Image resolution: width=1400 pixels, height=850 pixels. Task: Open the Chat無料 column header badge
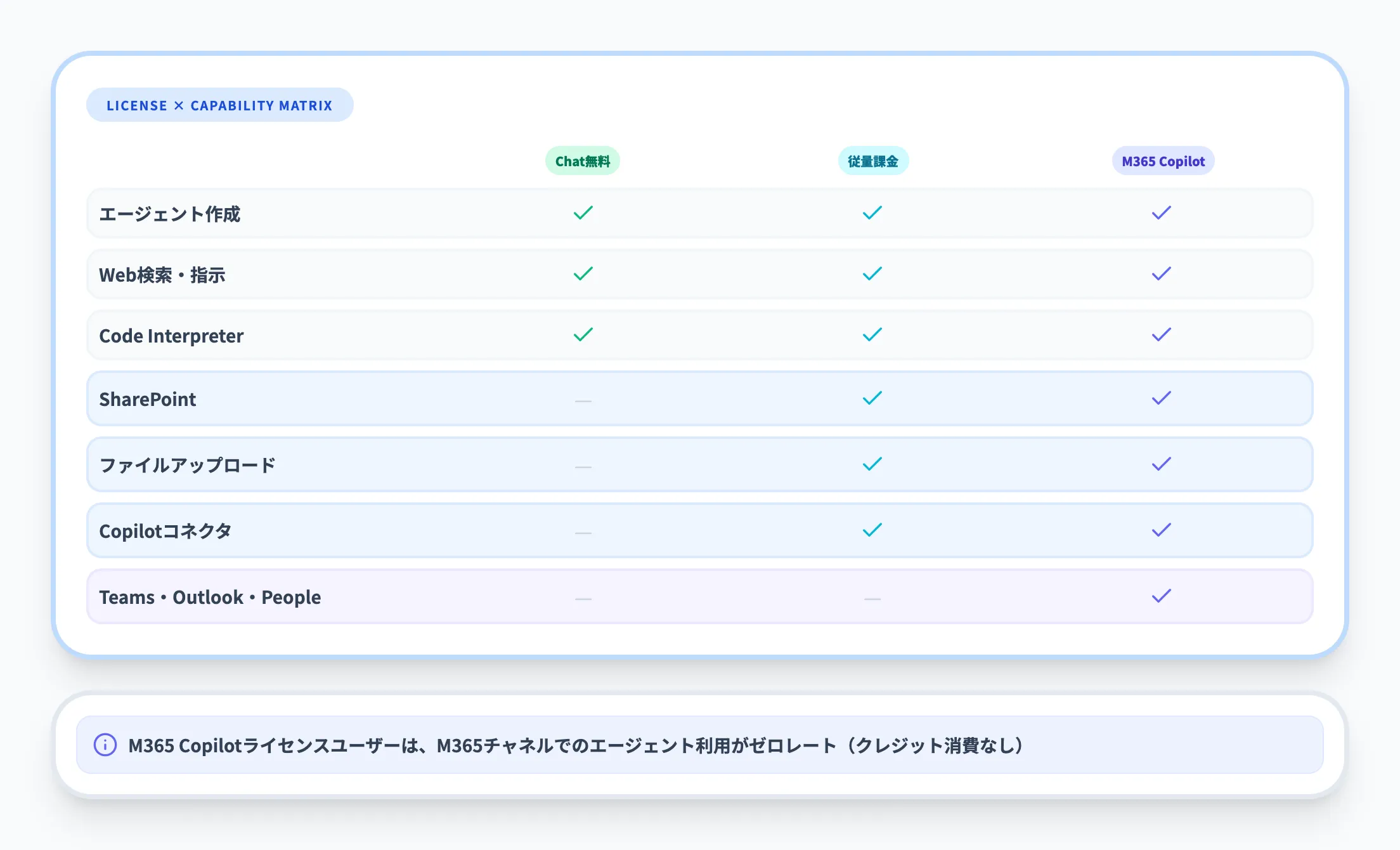583,161
